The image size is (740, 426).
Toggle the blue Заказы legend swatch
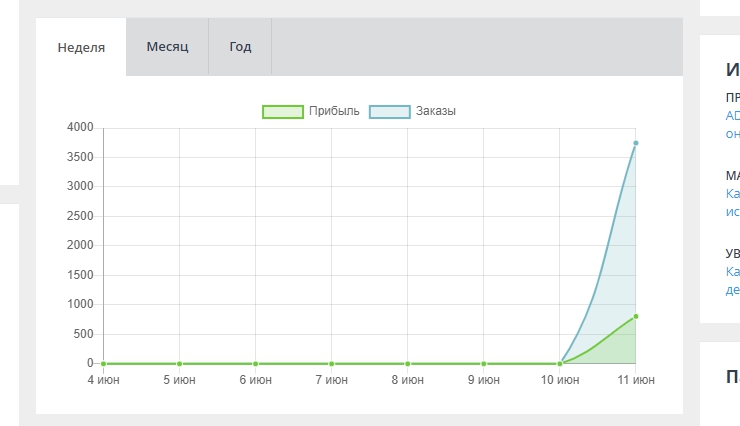tap(389, 111)
